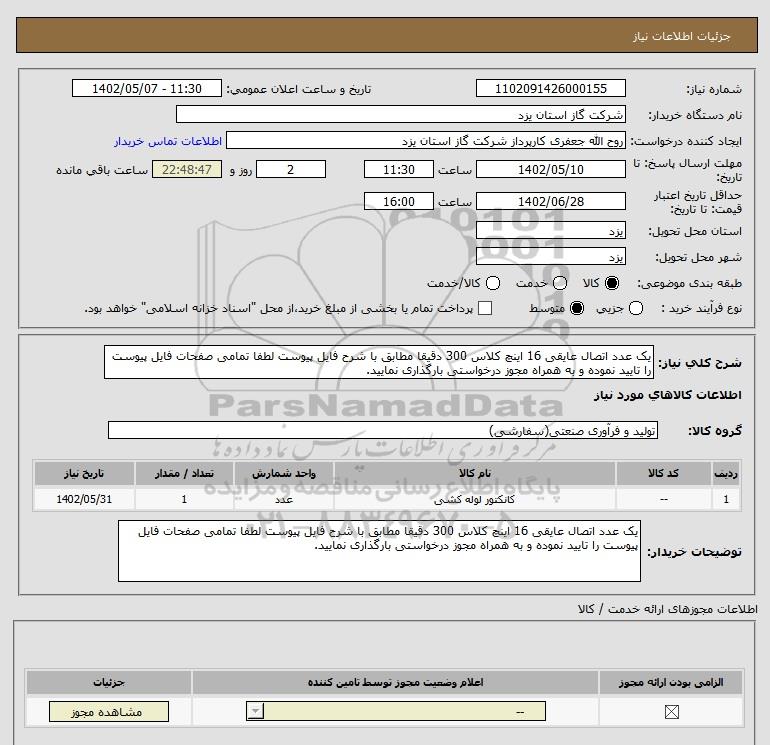Toggle the الزامی بودن ارائه مجوز checkbox
The image size is (770, 745).
pyautogui.click(x=671, y=712)
